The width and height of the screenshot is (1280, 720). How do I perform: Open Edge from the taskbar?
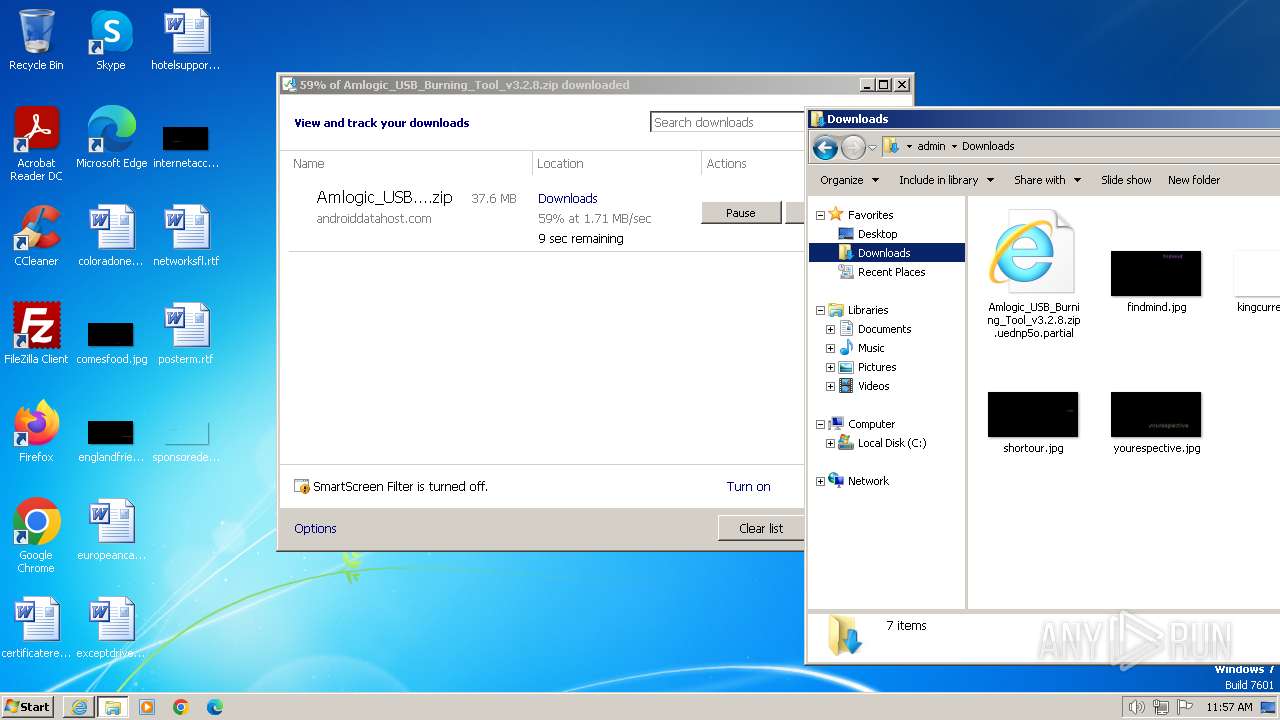(x=215, y=707)
